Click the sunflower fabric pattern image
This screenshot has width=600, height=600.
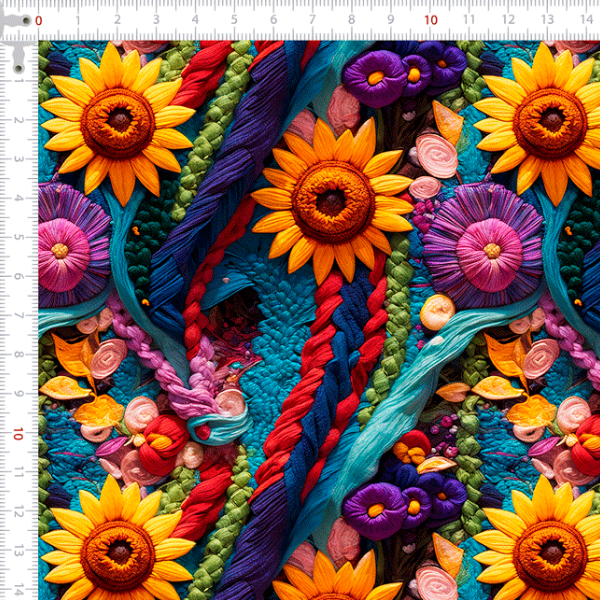pos(319,320)
